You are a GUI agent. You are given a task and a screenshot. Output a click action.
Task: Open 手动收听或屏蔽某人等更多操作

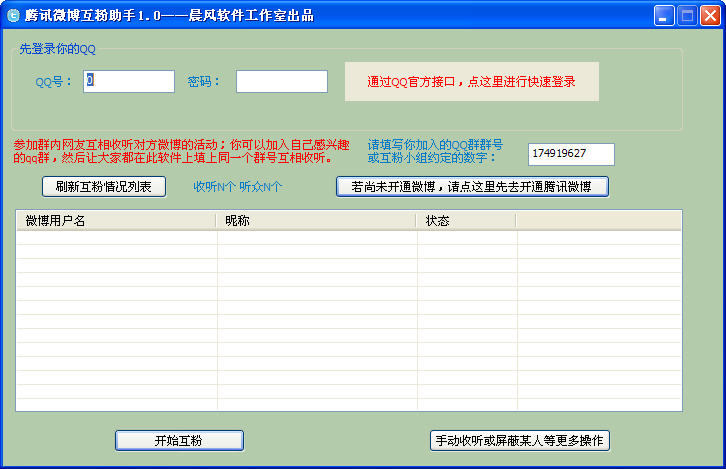coord(519,440)
